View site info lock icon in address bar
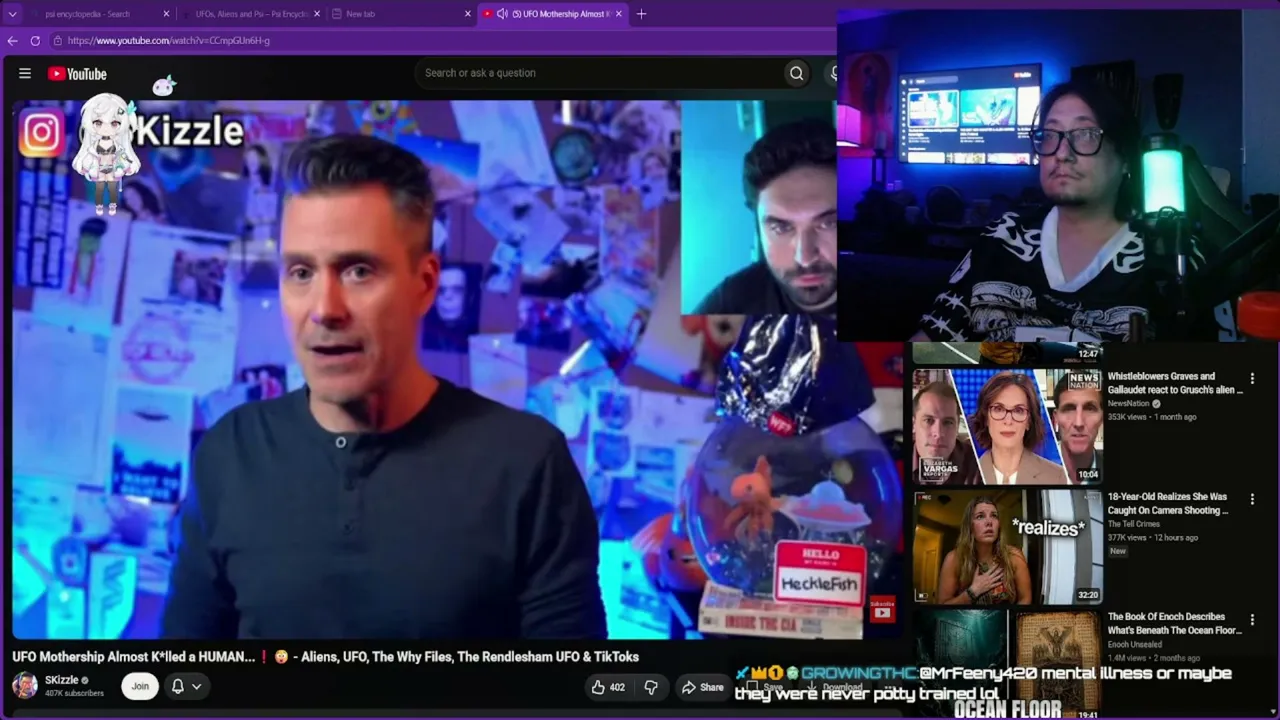Screen dimensions: 1280x720 pos(58,41)
